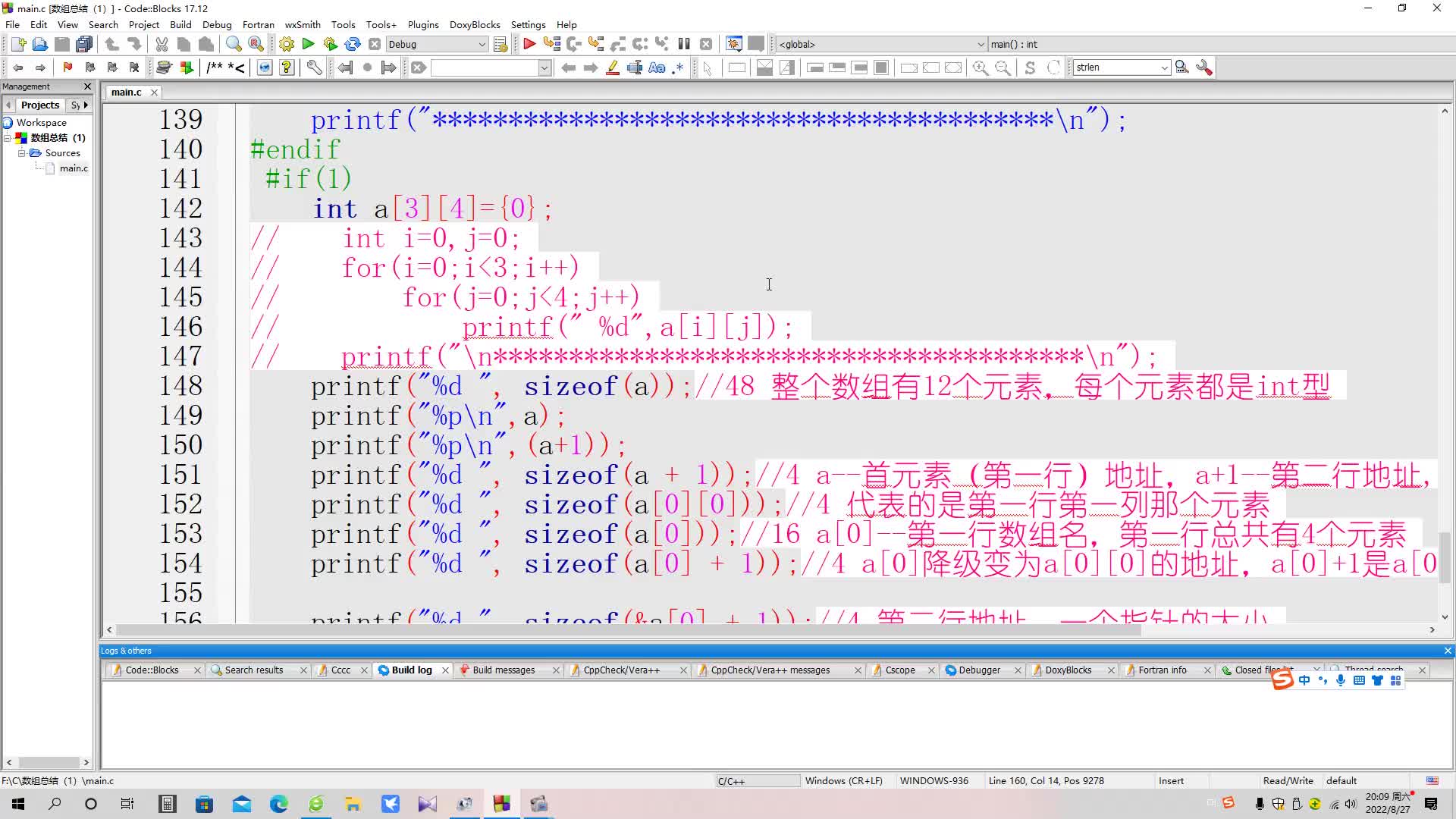This screenshot has width=1456, height=819.
Task: Toggle regex search icon
Action: tap(678, 67)
